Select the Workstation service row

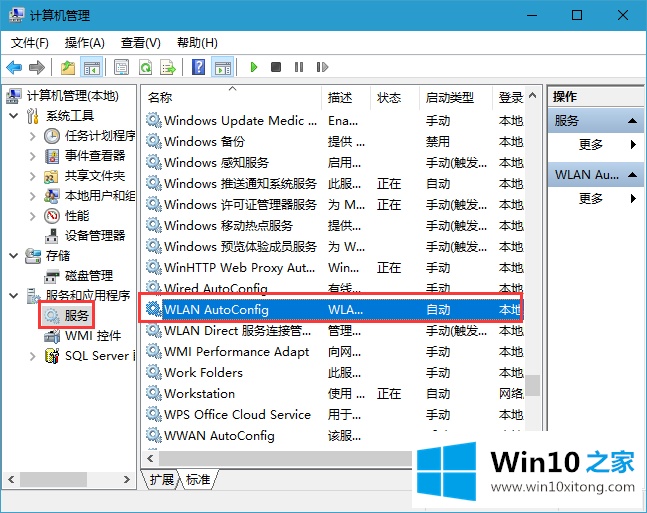334,394
